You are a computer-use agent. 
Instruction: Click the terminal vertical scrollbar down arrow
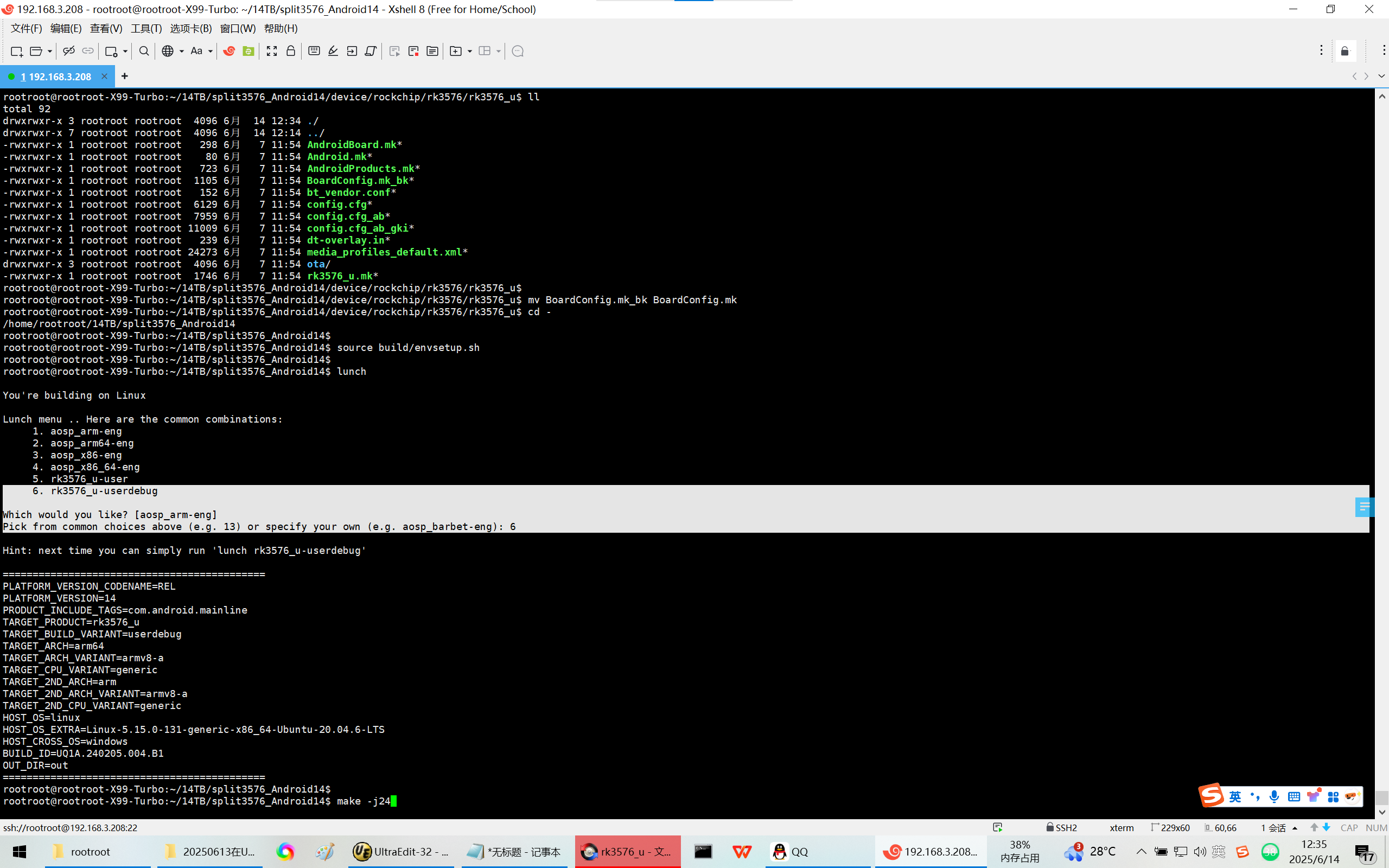(x=1381, y=812)
